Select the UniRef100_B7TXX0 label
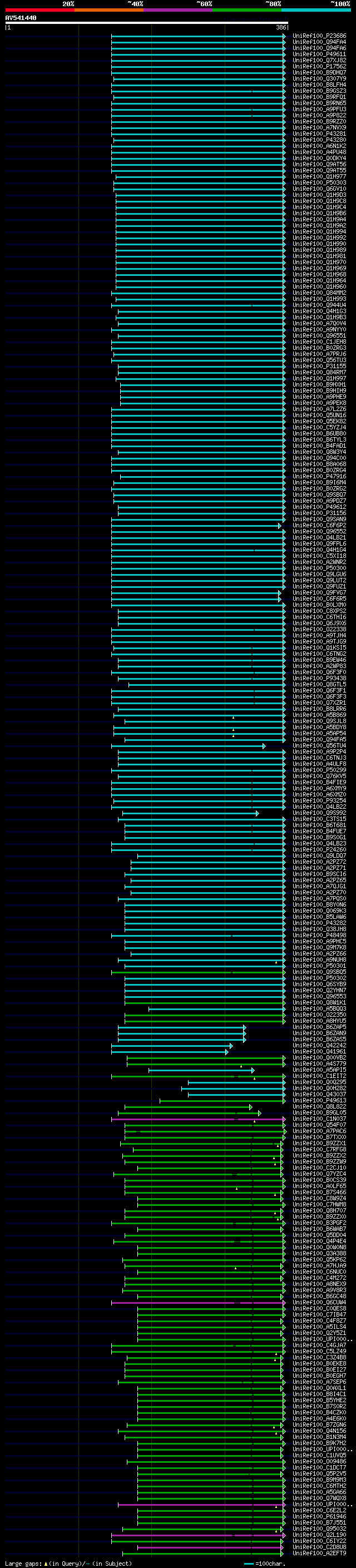Screen dimensions: 356x1568 click(319, 1137)
